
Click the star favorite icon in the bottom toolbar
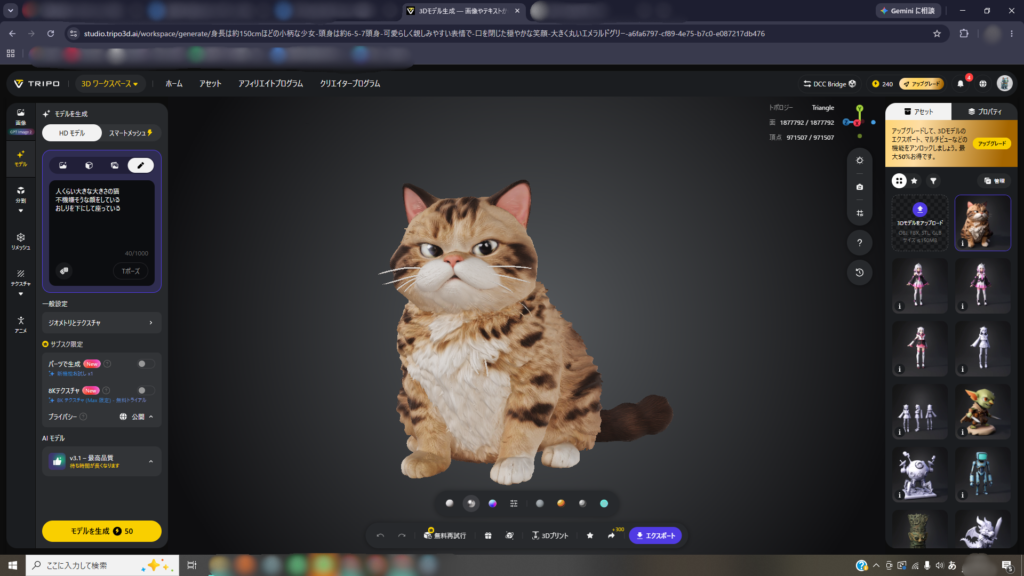point(590,536)
